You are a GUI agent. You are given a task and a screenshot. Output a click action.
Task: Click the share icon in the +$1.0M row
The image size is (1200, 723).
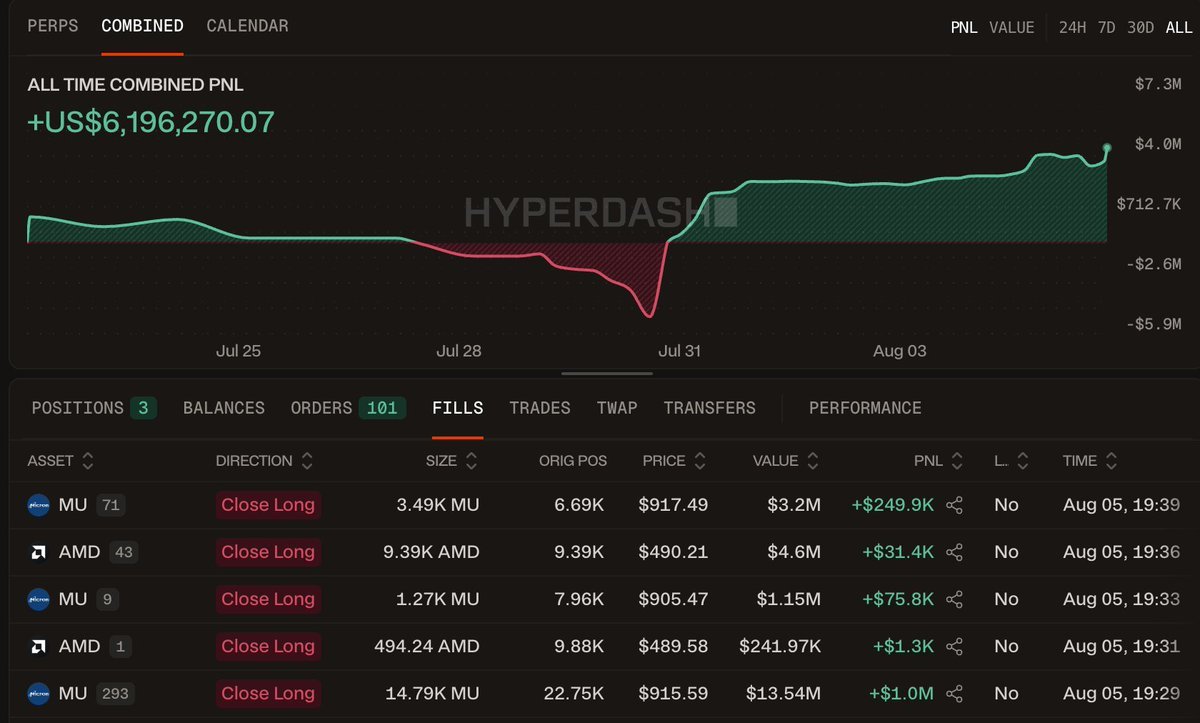tap(954, 693)
